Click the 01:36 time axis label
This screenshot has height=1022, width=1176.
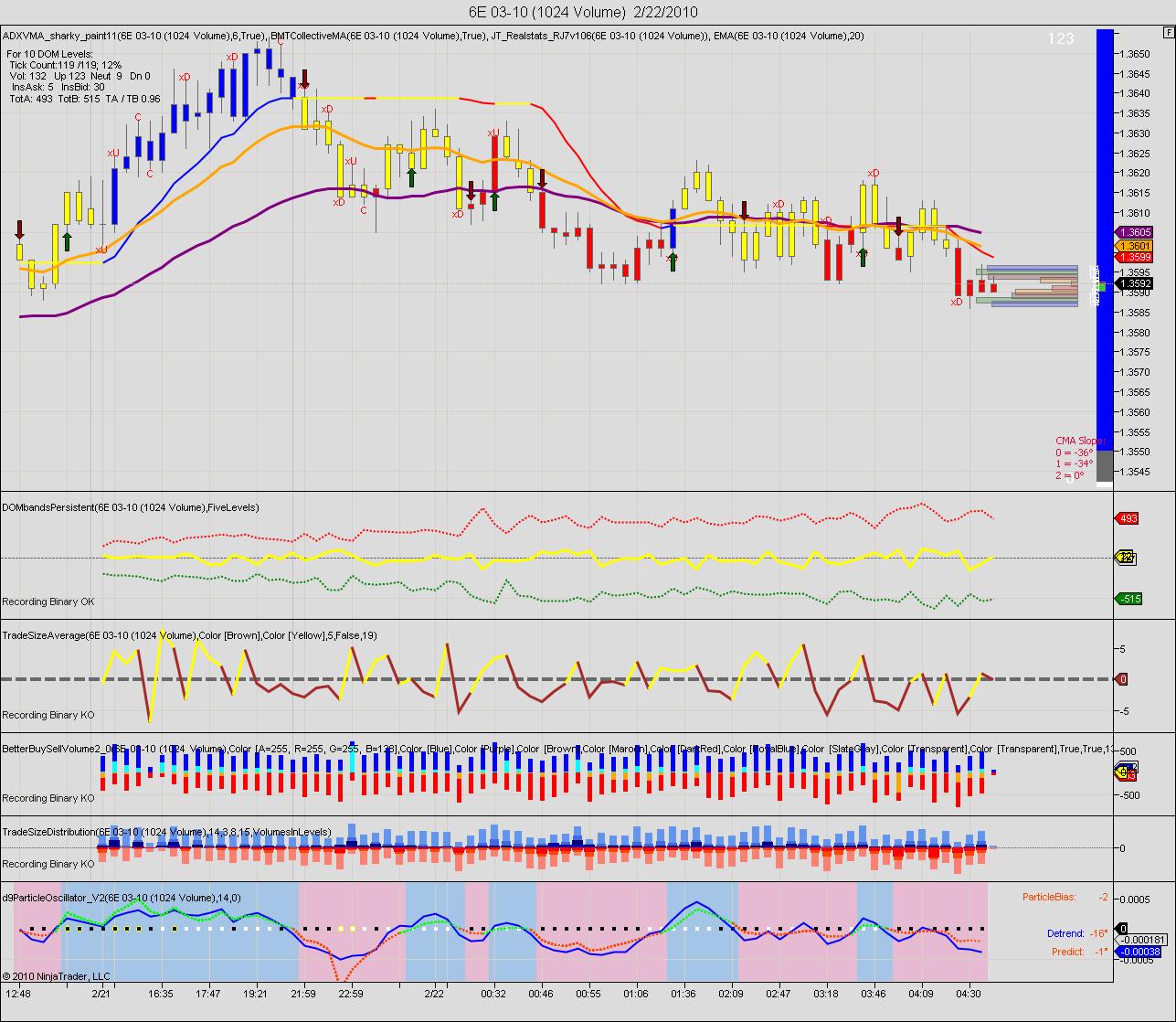pyautogui.click(x=683, y=994)
